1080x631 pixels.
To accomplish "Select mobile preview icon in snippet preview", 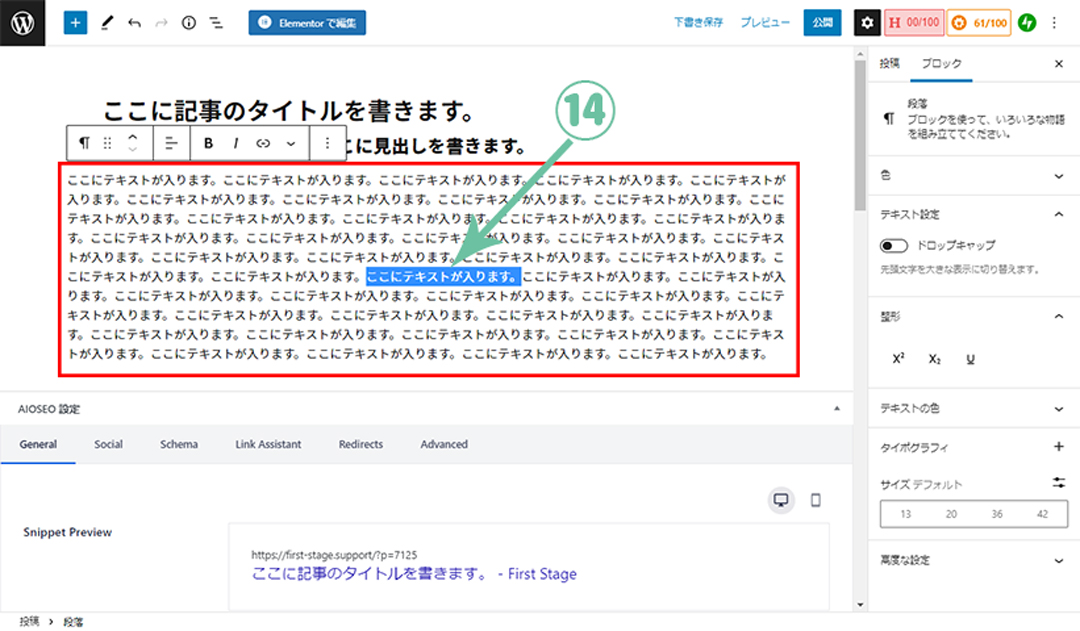I will pyautogui.click(x=815, y=500).
